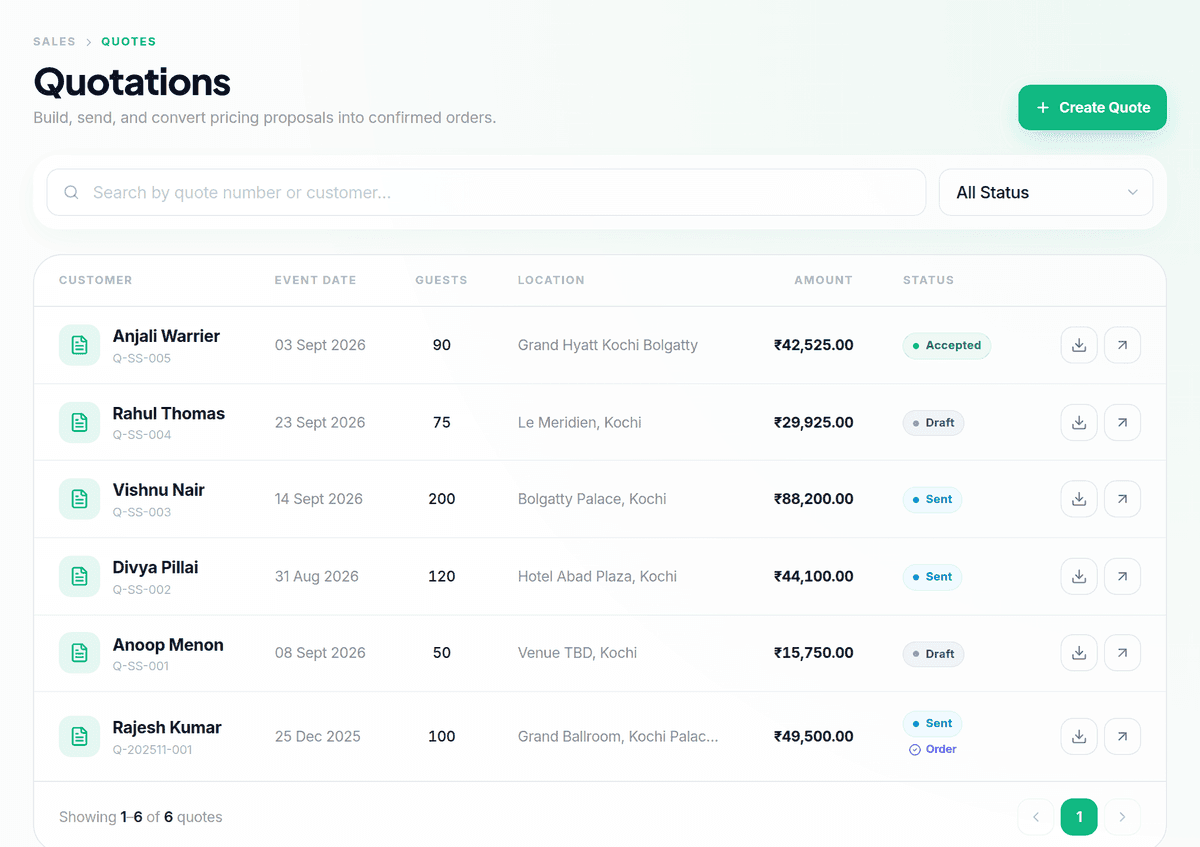The width and height of the screenshot is (1200, 847).
Task: Click the Accepted status badge
Action: tap(946, 345)
